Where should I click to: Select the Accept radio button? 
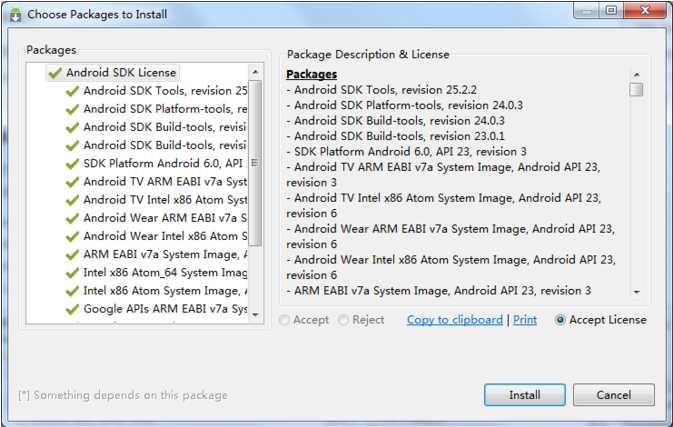tap(284, 320)
